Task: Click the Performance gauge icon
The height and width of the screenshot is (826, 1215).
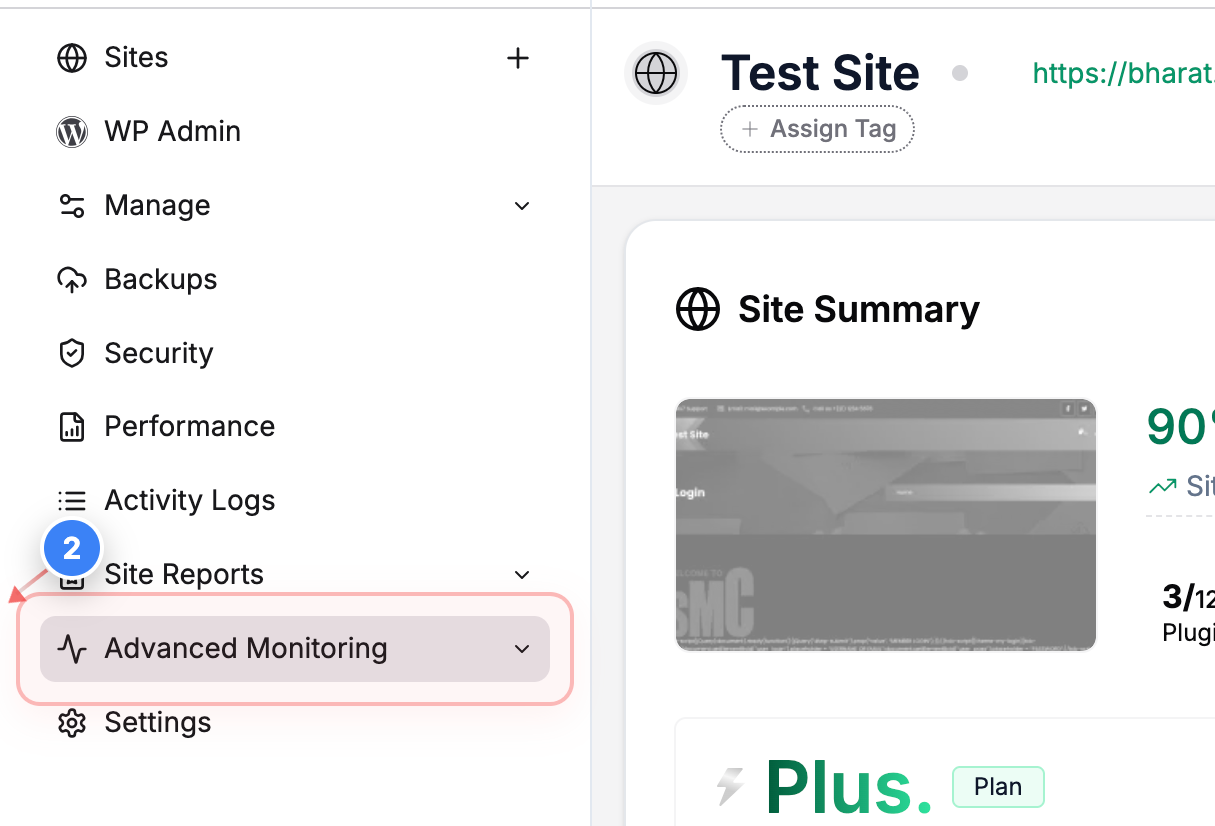Action: tap(71, 426)
